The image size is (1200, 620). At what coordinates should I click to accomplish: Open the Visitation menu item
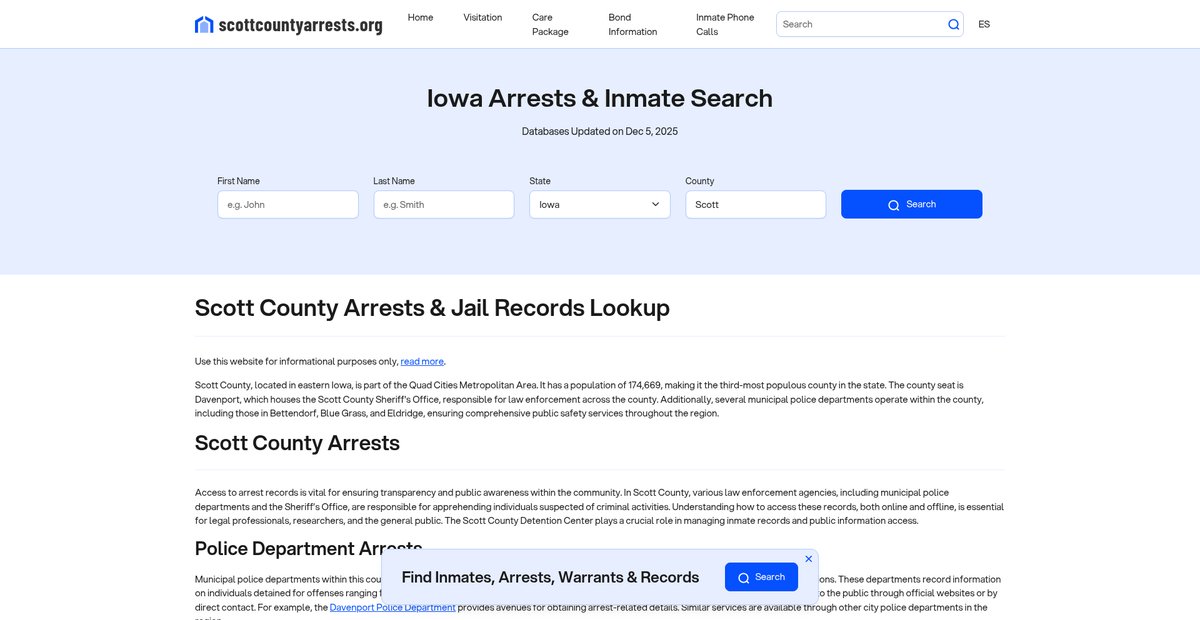click(x=483, y=17)
